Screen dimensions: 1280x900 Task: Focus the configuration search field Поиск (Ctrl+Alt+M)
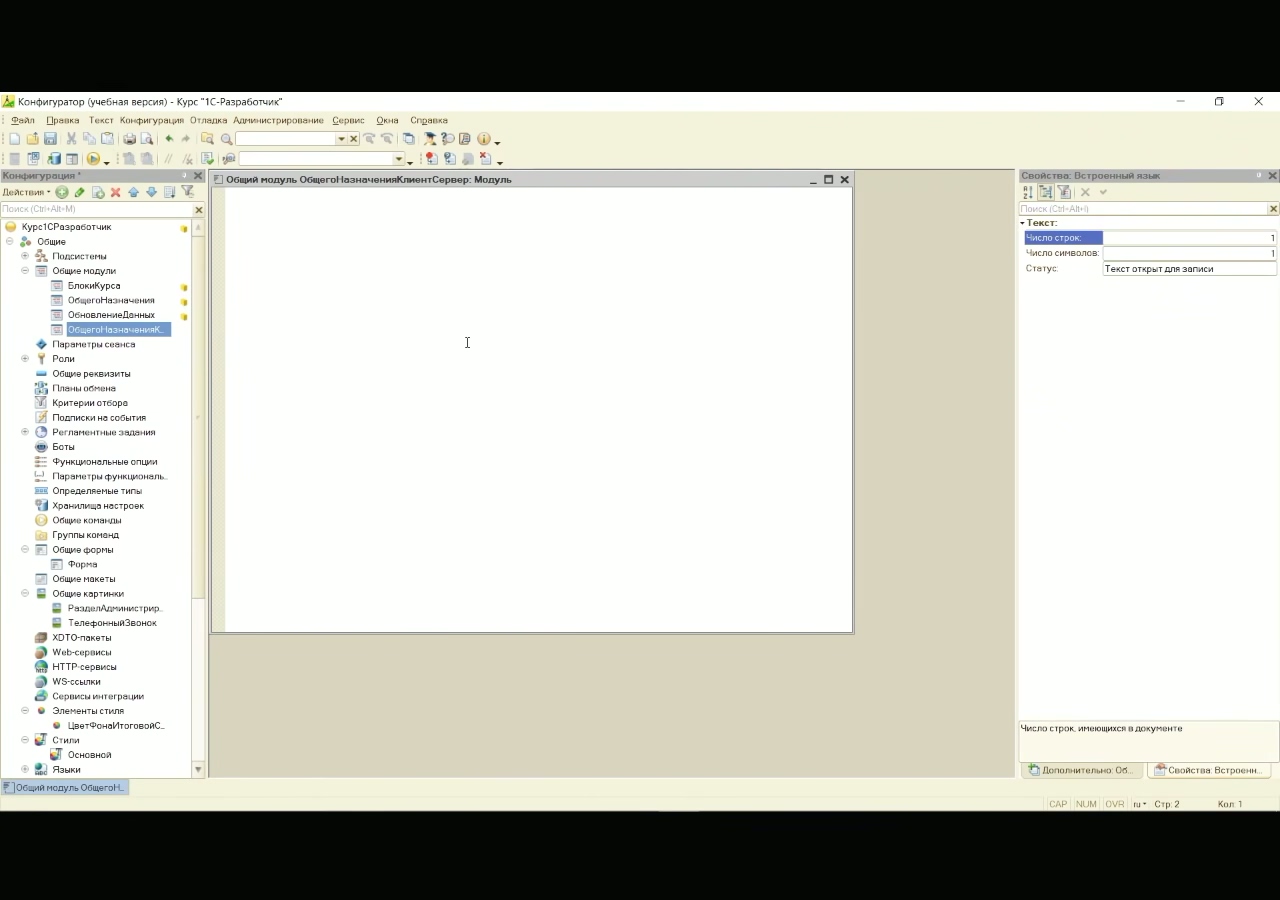click(96, 209)
